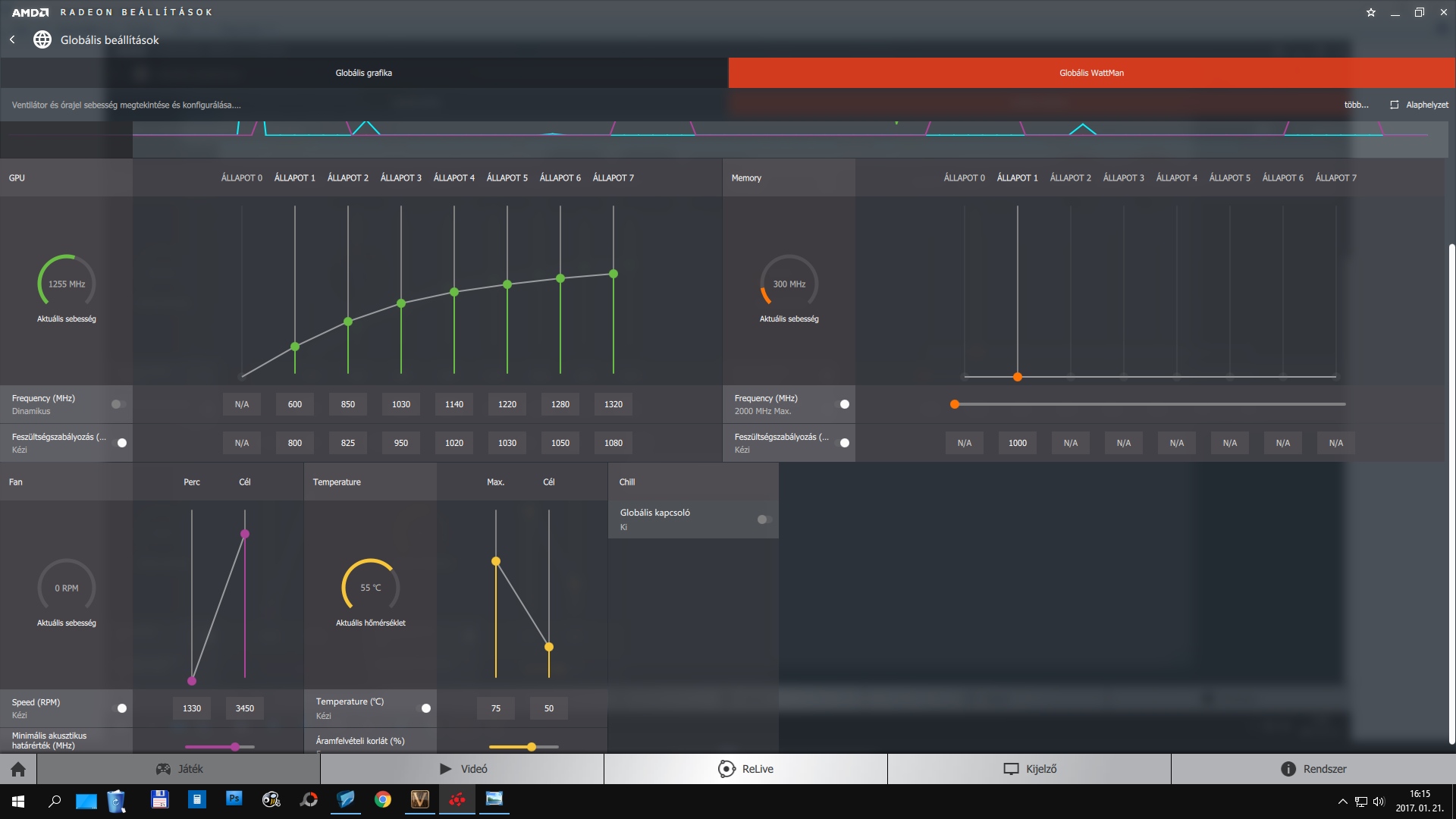Switch to Globális grafika tab
Viewport: 1456px width, 819px height.
pyautogui.click(x=364, y=73)
